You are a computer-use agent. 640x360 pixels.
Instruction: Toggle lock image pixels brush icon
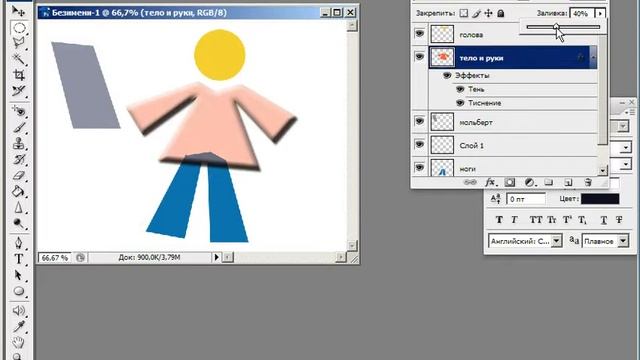[x=476, y=13]
